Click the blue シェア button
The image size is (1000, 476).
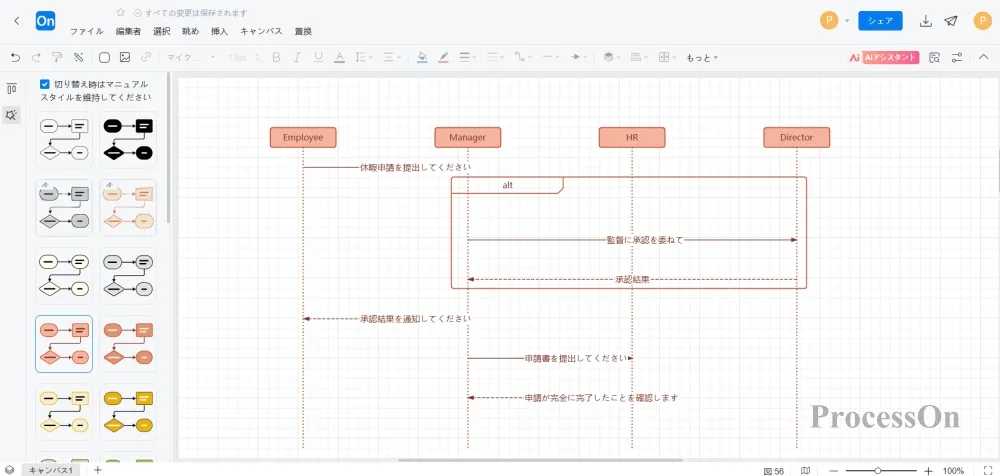(x=880, y=21)
